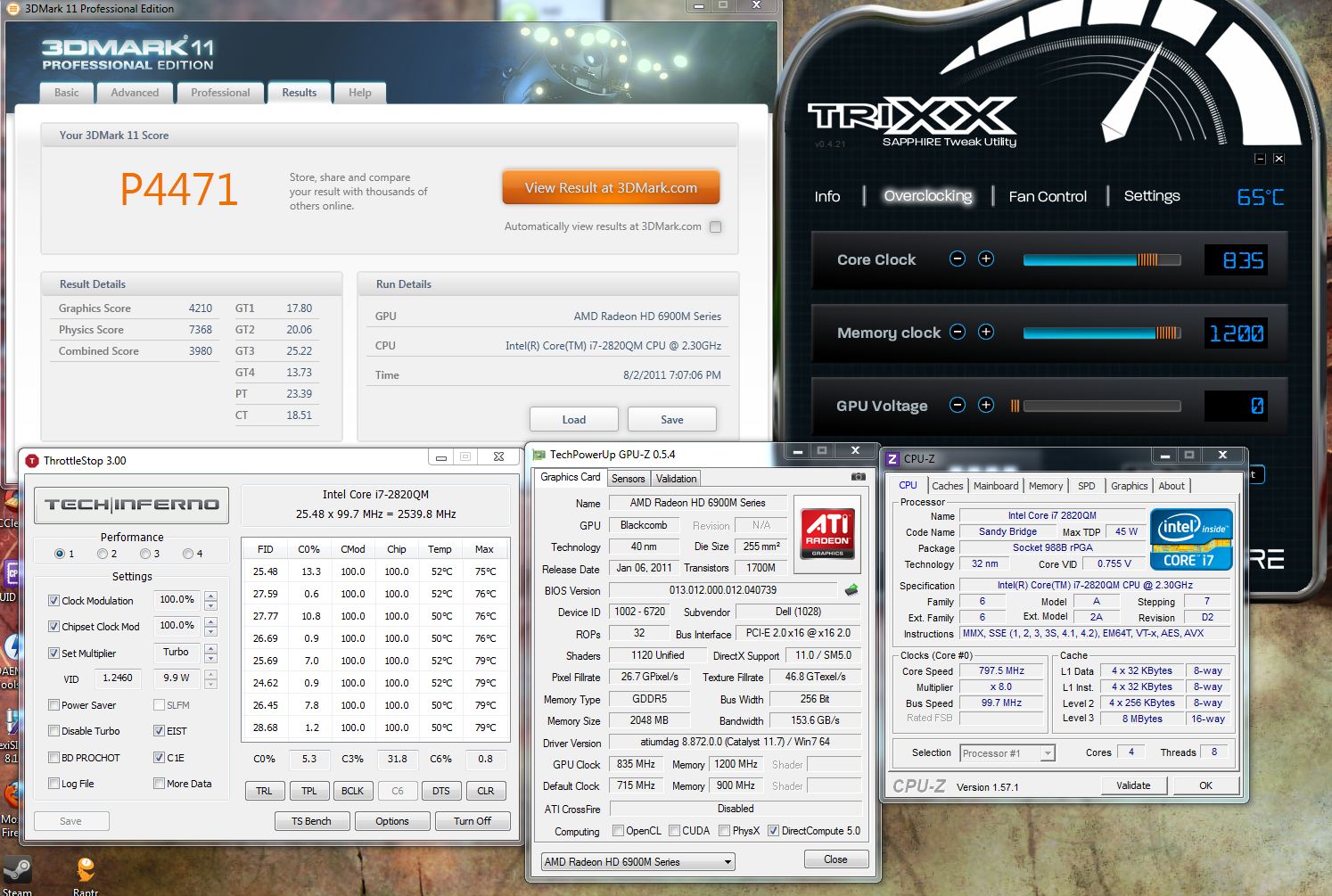This screenshot has height=896, width=1332.
Task: Switch to Mainboard tab in CPU-Z
Action: (996, 486)
